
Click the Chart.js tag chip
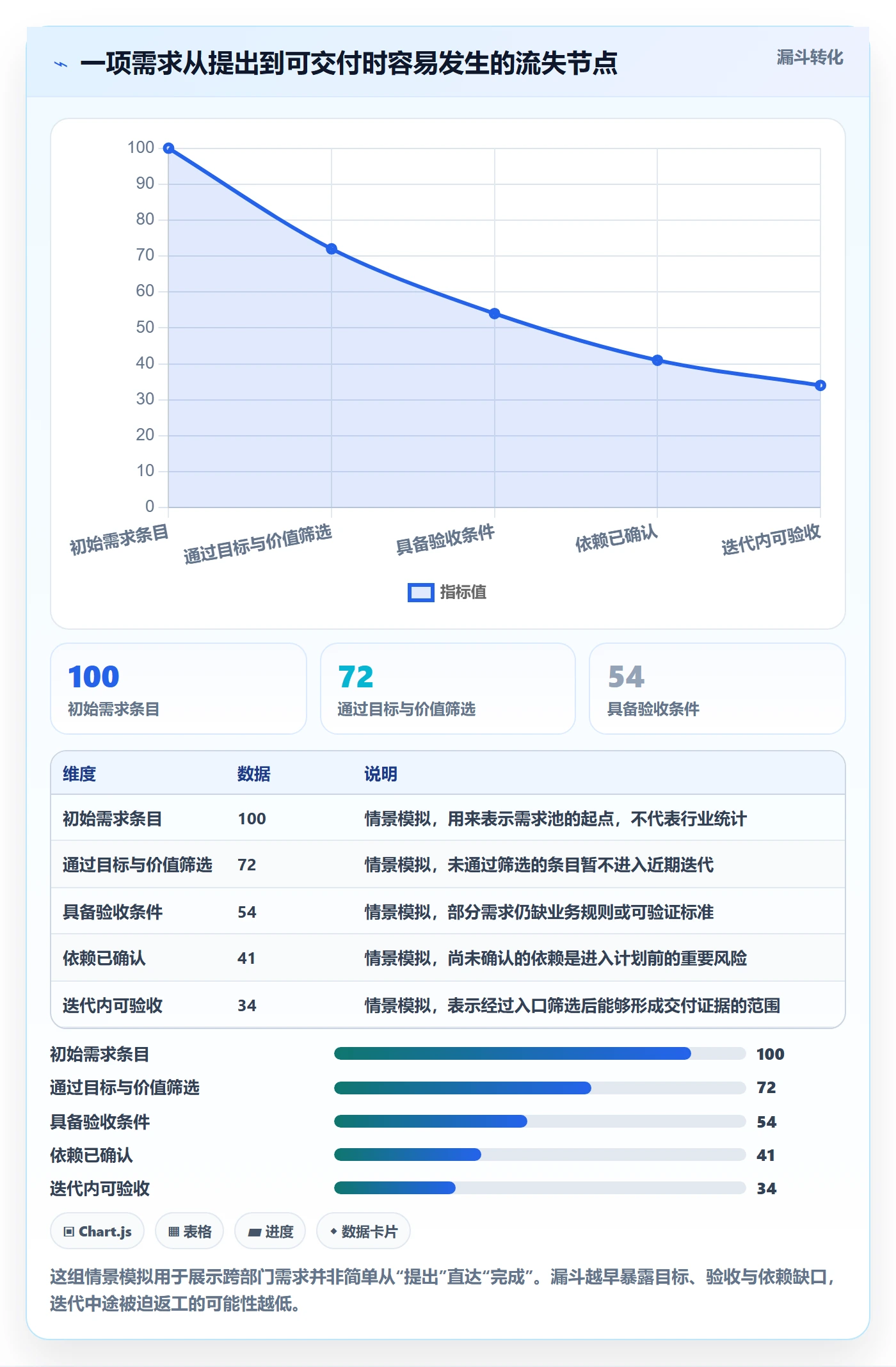coord(97,1231)
